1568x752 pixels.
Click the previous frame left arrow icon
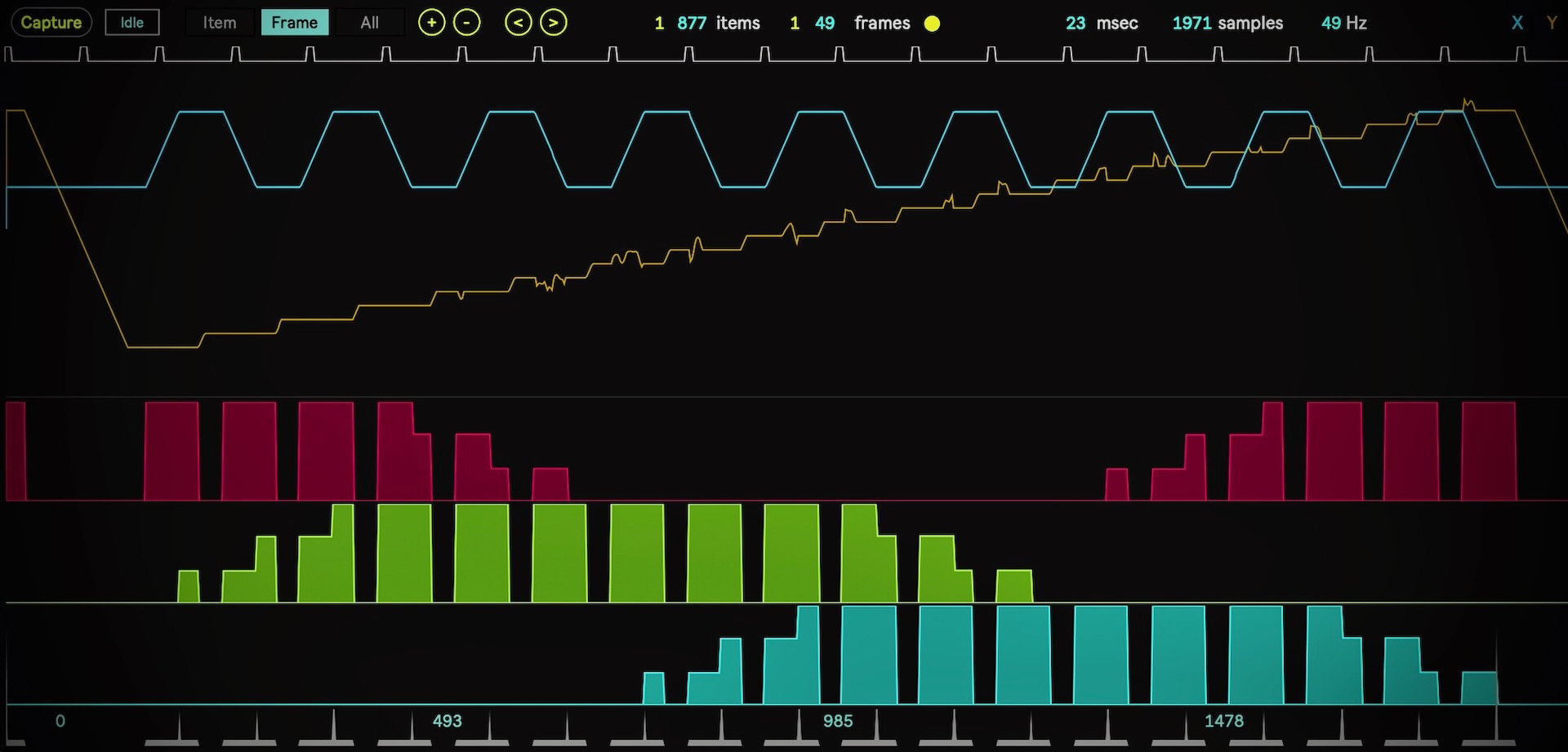click(518, 23)
